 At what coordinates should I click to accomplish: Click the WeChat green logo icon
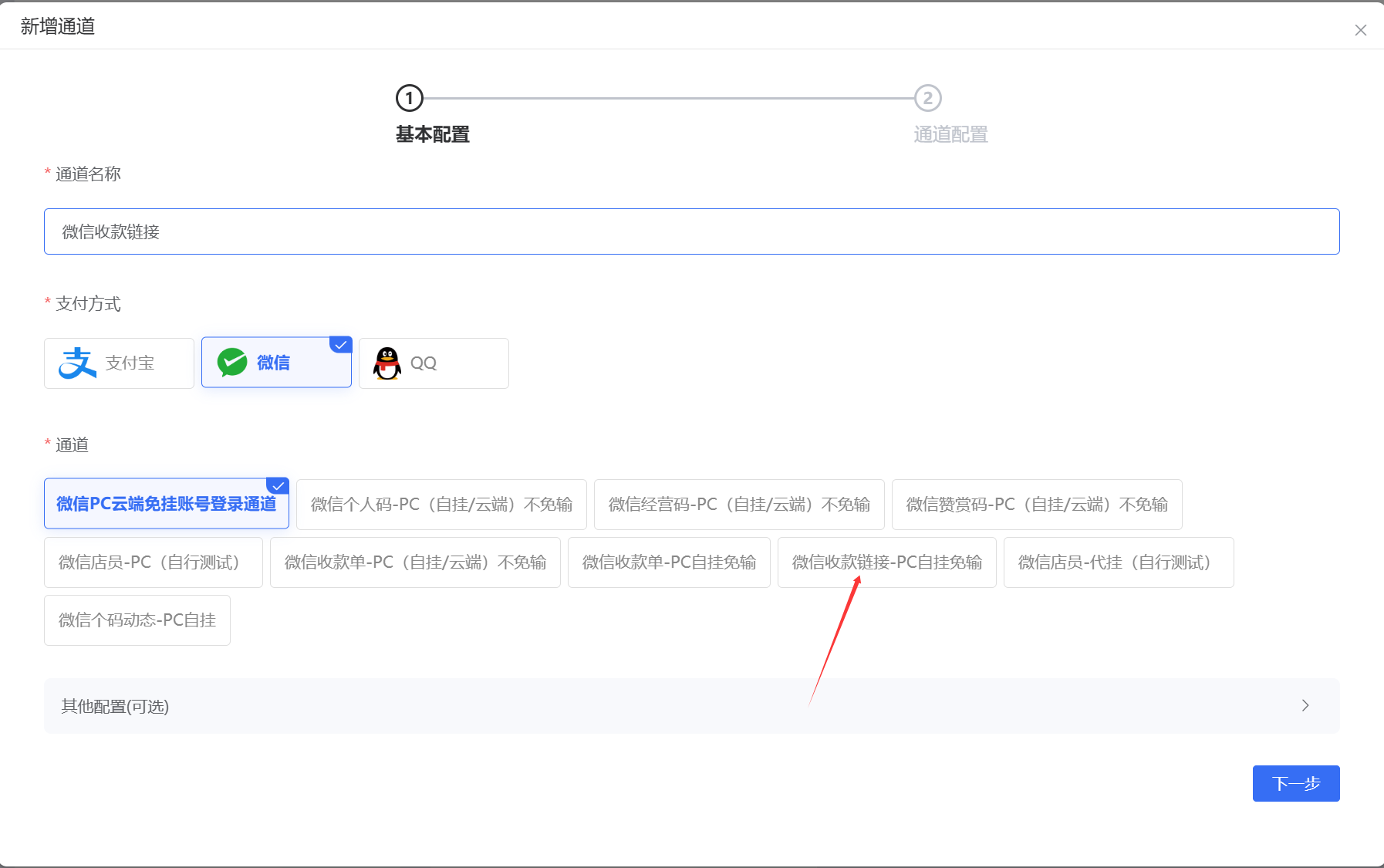(232, 362)
